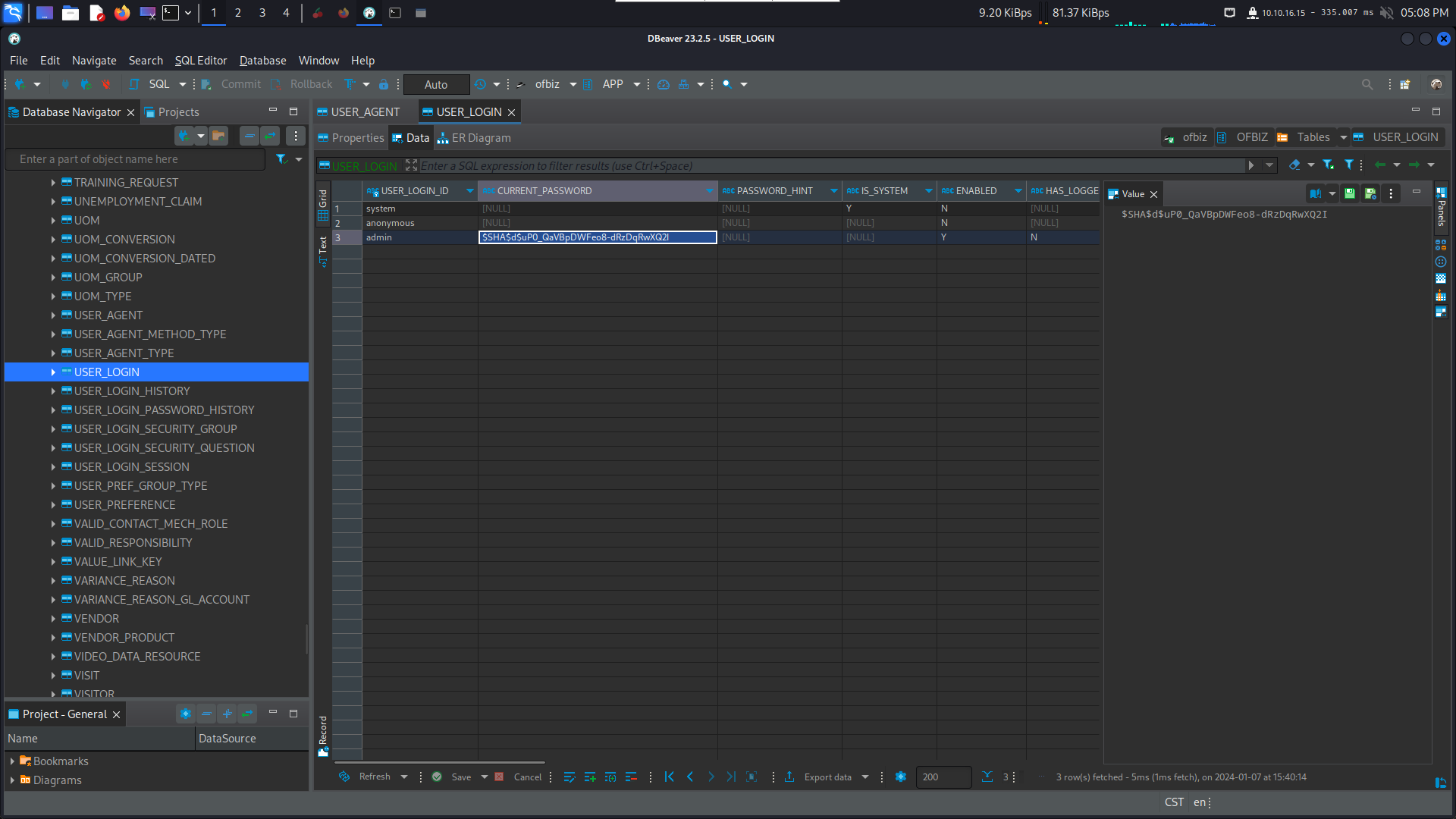This screenshot has width=1456, height=819.
Task: Open the CURRENT_PASSWORD column header dropdown
Action: [x=709, y=191]
